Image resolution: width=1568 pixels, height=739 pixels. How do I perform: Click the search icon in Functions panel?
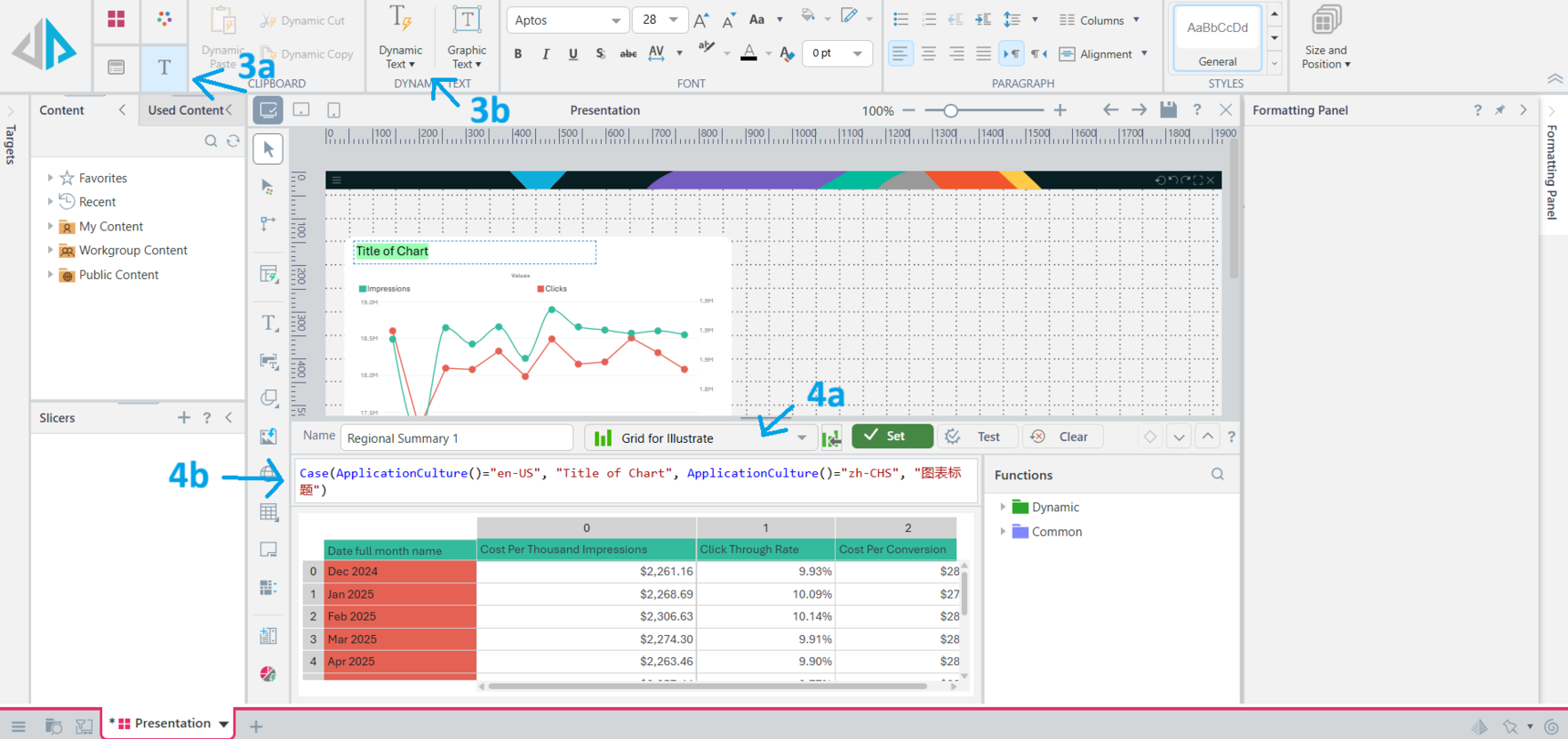point(1217,475)
